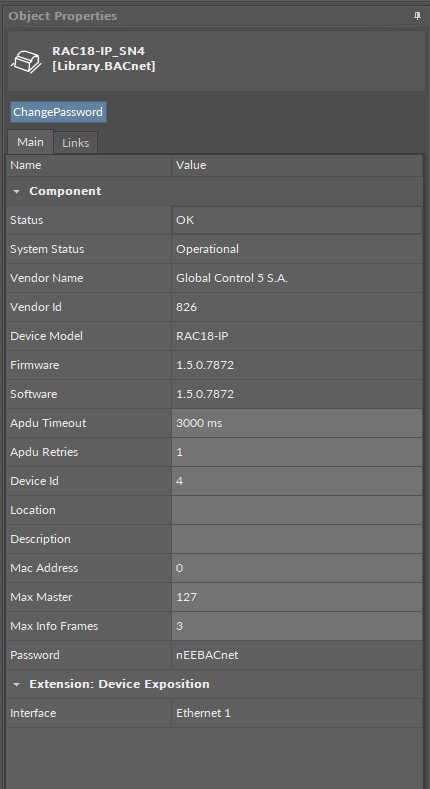The image size is (430, 789).
Task: Collapse Extension: Device Exposition section
Action: [17, 685]
